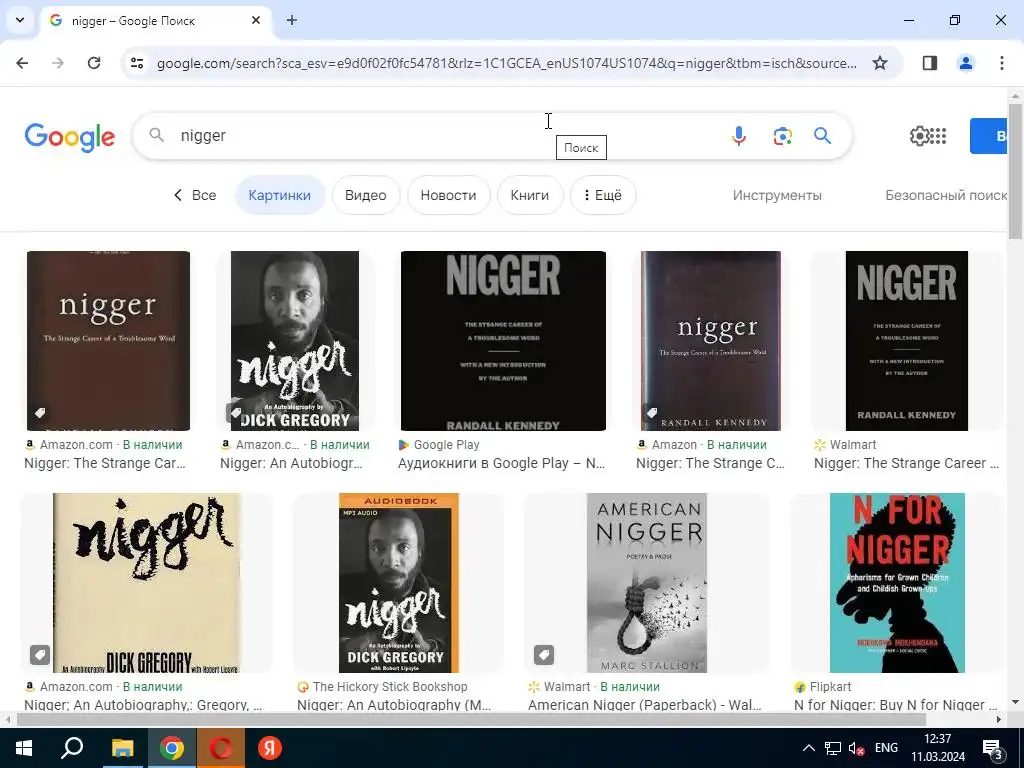Screen dimensions: 1024x768
Task: Start voice search with the microphone
Action: click(739, 136)
